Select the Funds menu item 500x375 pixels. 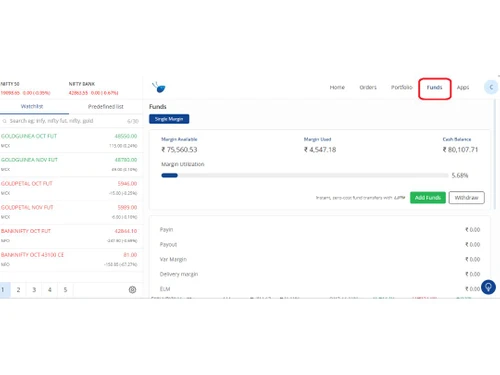pos(434,87)
